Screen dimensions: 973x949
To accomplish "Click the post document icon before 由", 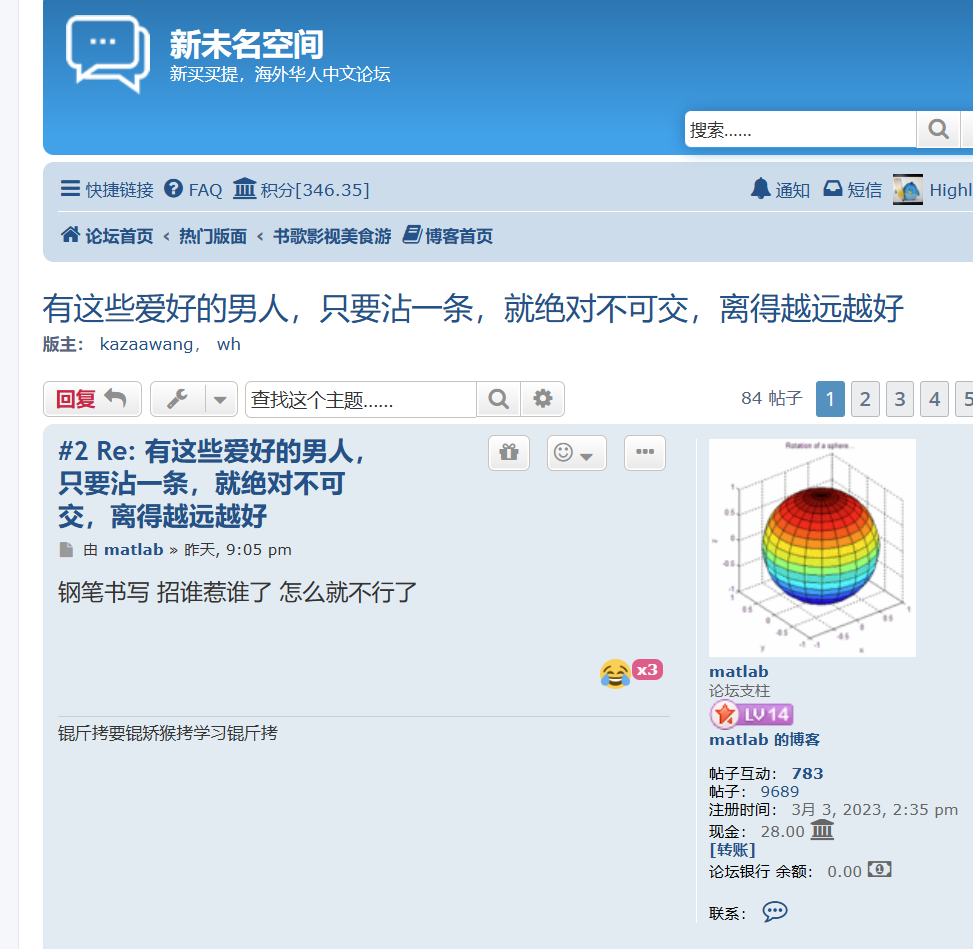I will point(66,550).
